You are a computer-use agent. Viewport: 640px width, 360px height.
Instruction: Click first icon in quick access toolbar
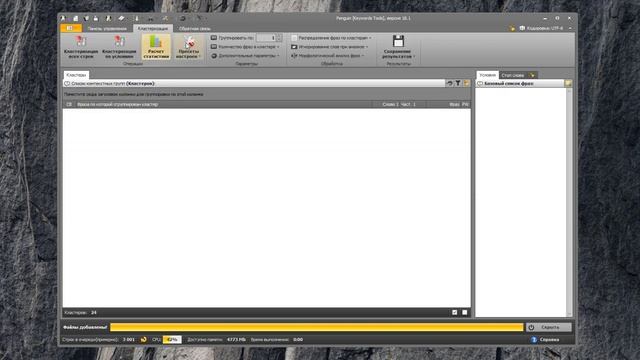[x=63, y=18]
